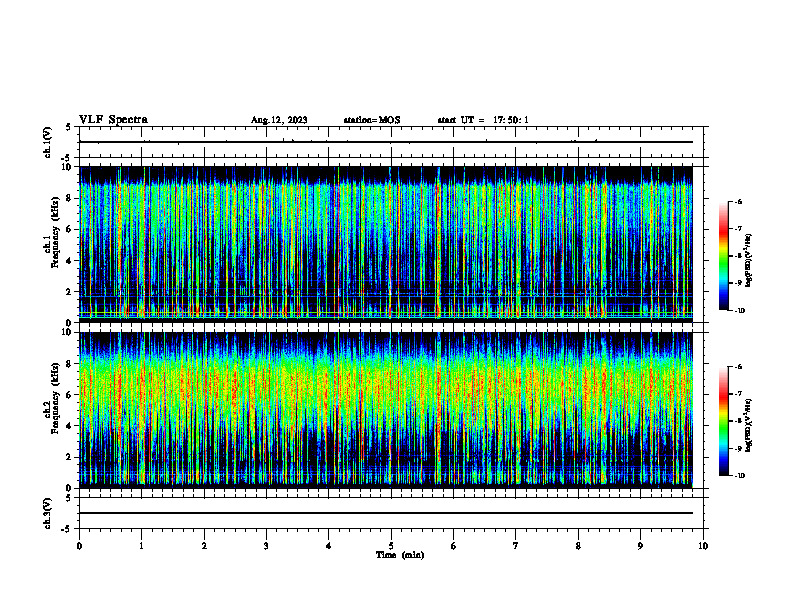Click the time axis tick label "1"
Screen dimensions: 792x612
(141, 546)
